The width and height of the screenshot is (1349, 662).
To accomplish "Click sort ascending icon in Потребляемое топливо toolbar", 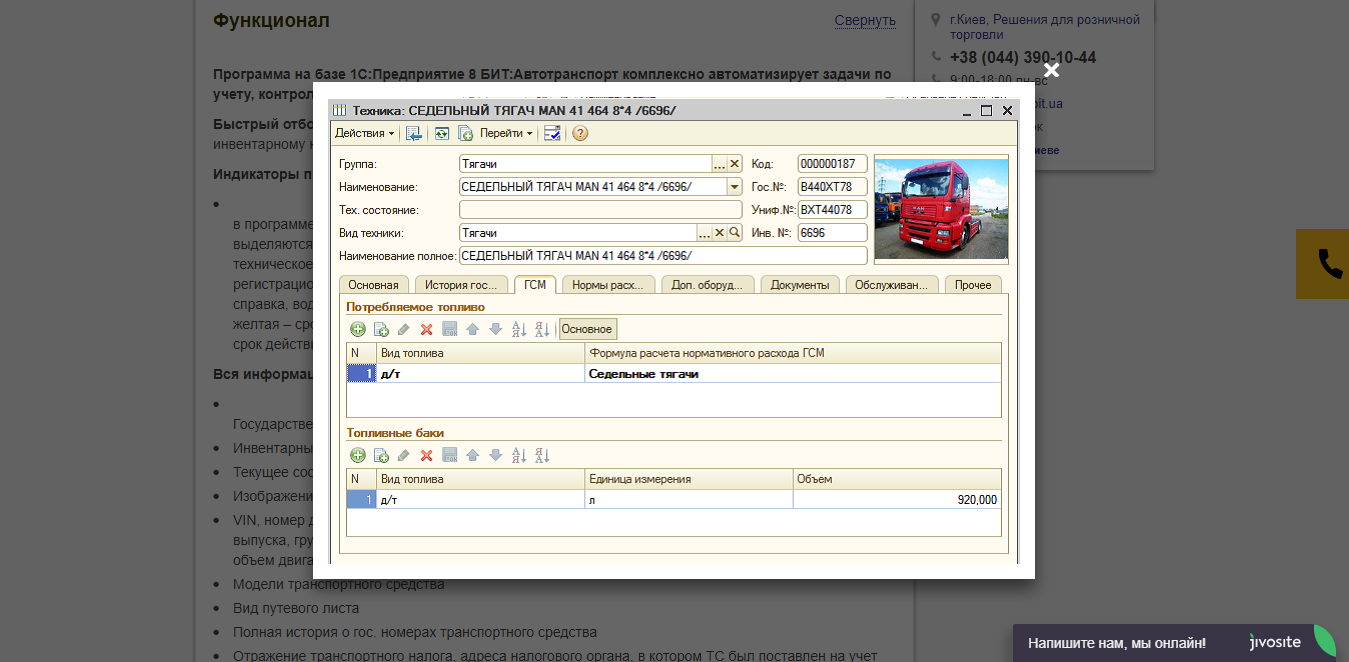I will tap(519, 329).
